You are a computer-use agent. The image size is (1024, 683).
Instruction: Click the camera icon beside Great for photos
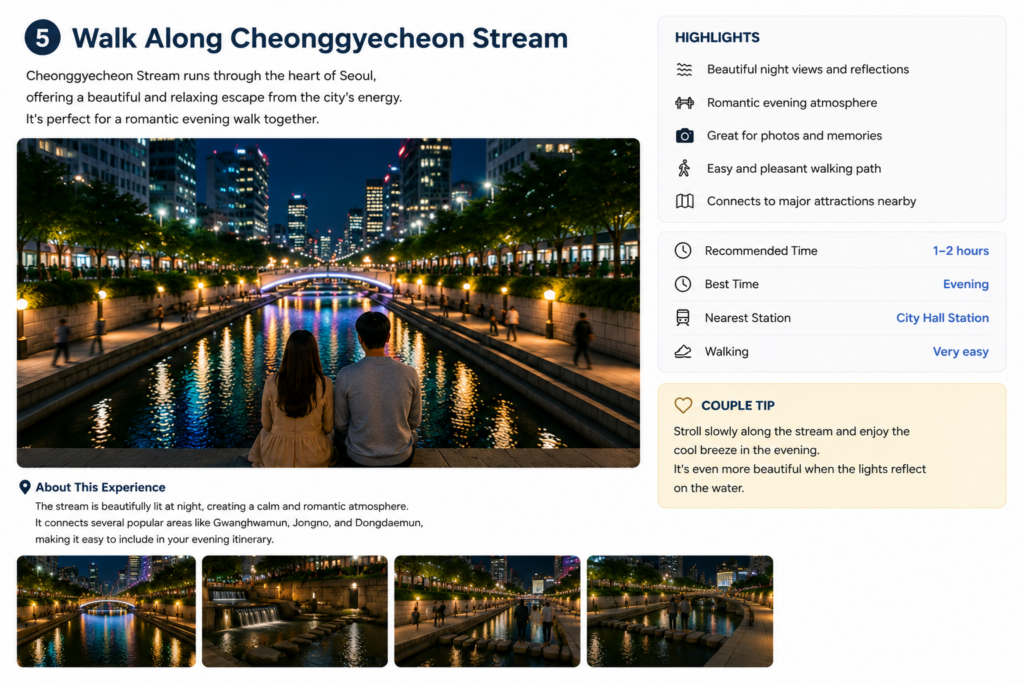tap(684, 135)
